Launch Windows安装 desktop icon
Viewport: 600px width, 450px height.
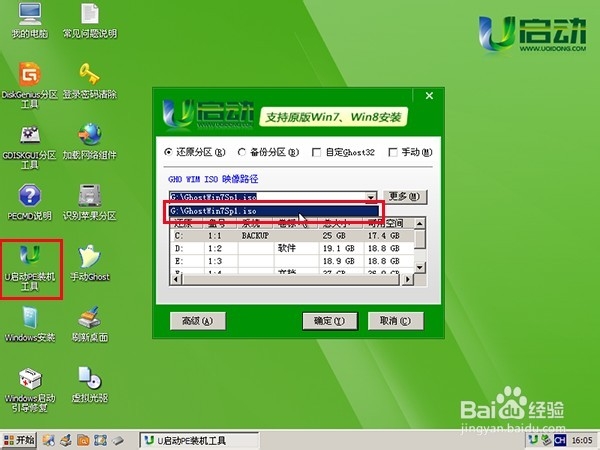click(x=30, y=324)
